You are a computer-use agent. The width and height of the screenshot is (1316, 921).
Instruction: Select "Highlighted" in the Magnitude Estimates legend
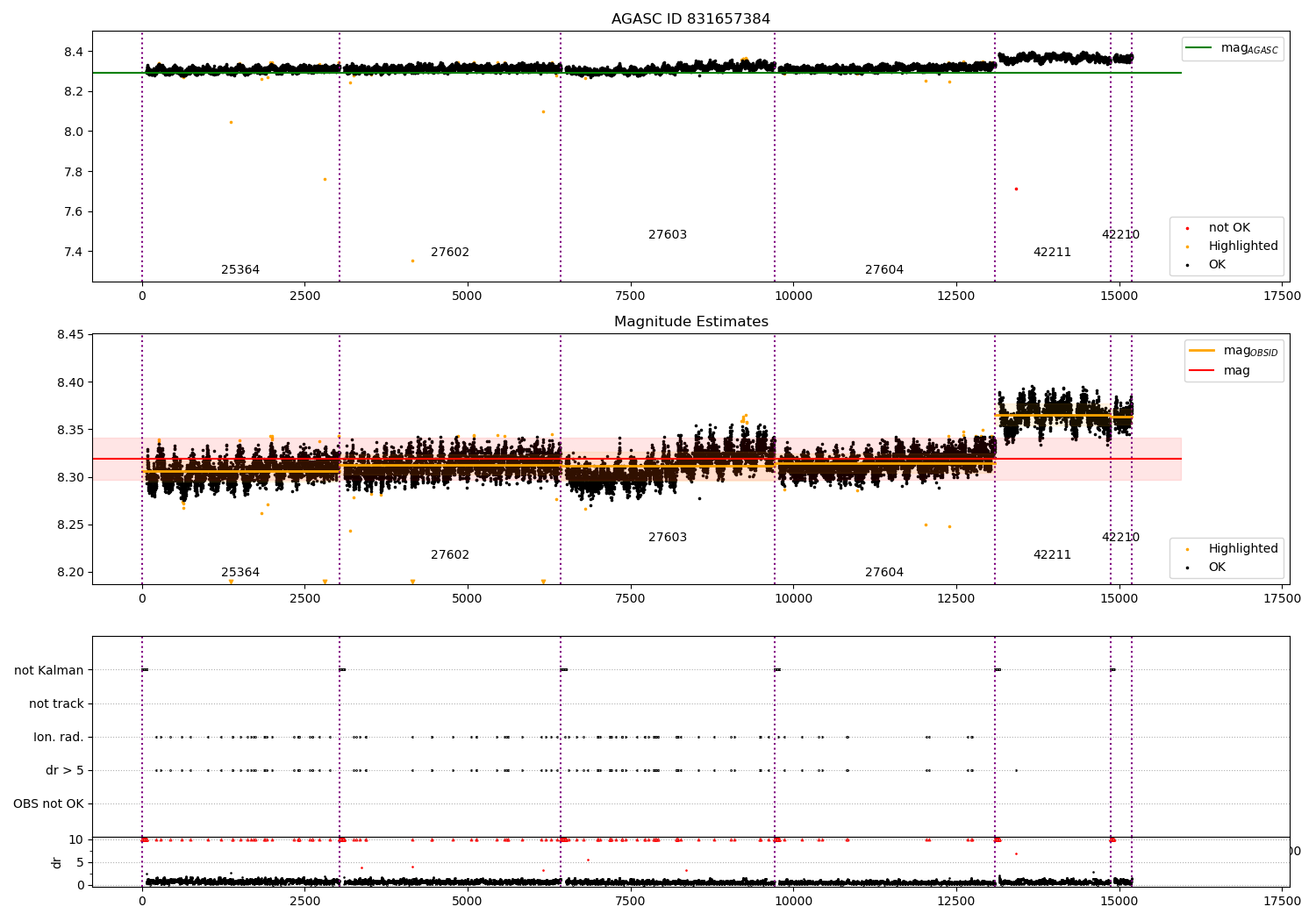pos(1232,549)
